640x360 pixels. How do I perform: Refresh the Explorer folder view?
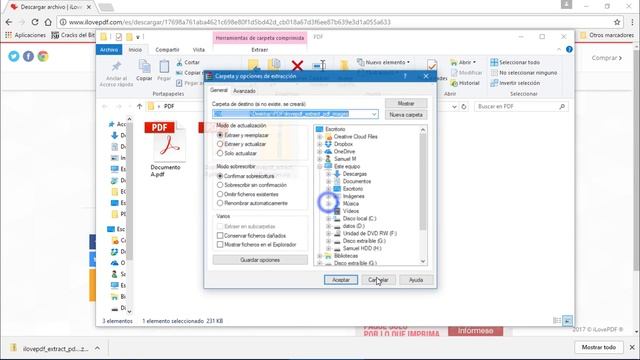coord(464,107)
